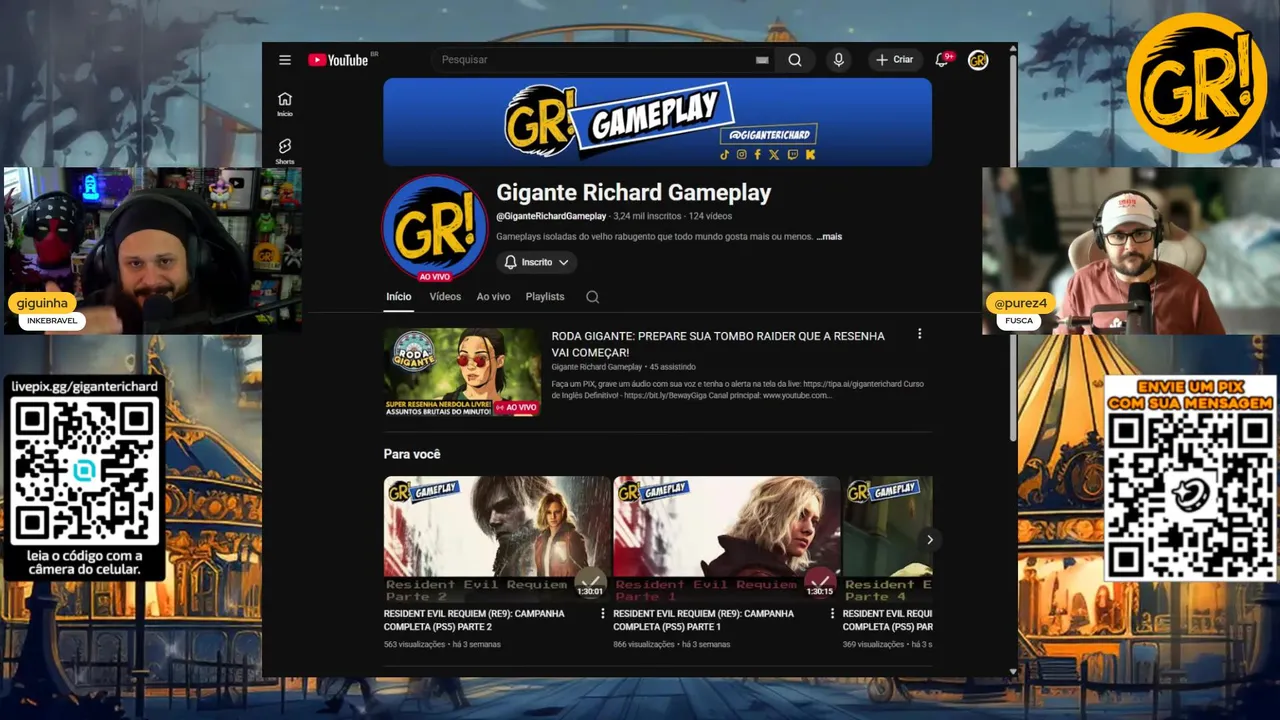Viewport: 1280px width, 720px height.
Task: Open options menu for the Roda Gigante live video
Action: (920, 334)
